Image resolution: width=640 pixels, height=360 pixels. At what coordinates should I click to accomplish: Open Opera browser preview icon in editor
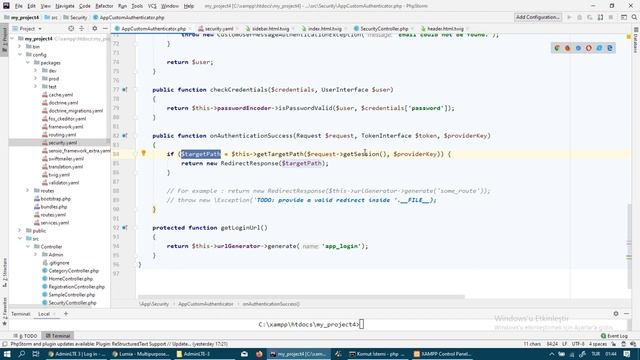[589, 48]
